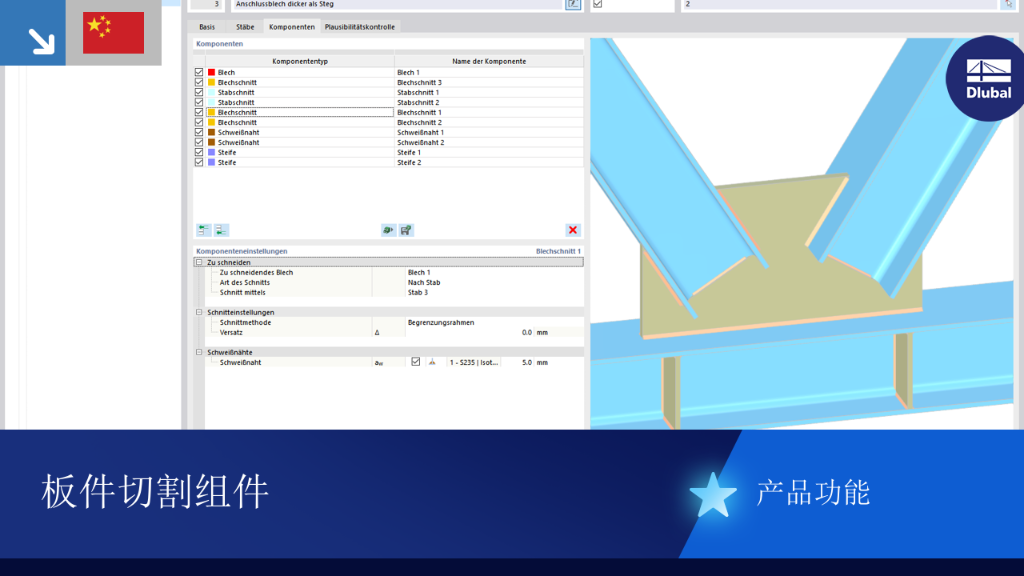Click the 'Komponententyp' column header
This screenshot has height=576, width=1024.
[300, 61]
